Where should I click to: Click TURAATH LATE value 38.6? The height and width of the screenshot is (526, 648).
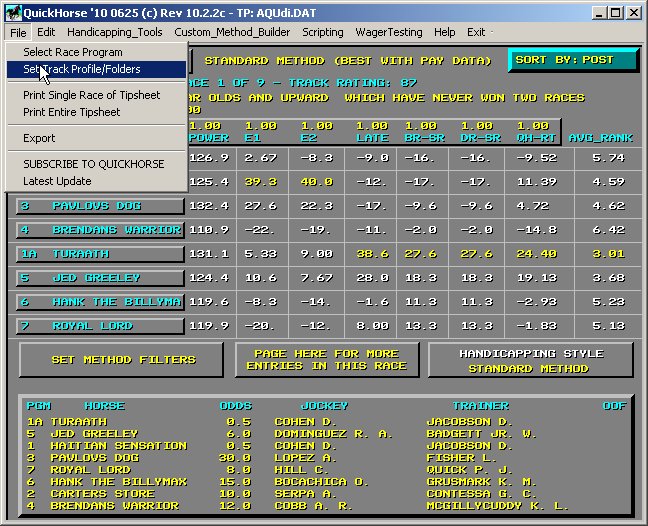click(372, 254)
